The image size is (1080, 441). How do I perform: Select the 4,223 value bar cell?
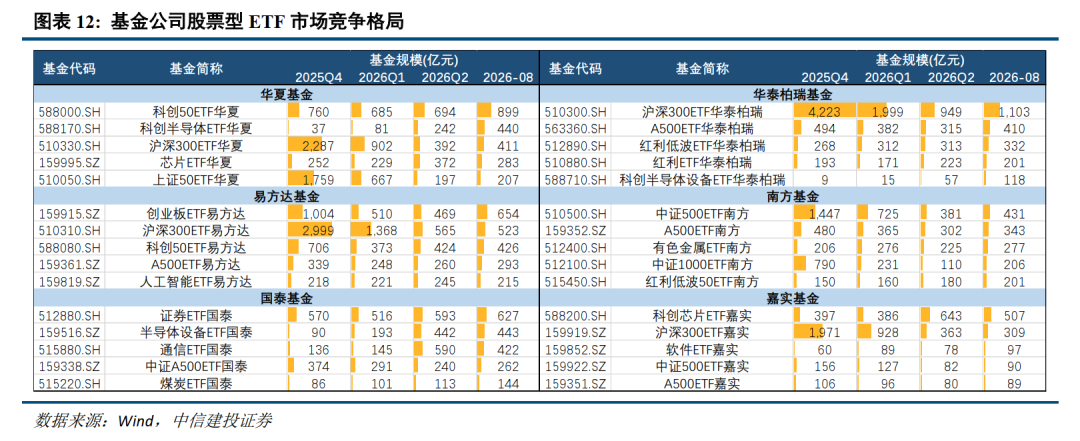pos(824,112)
